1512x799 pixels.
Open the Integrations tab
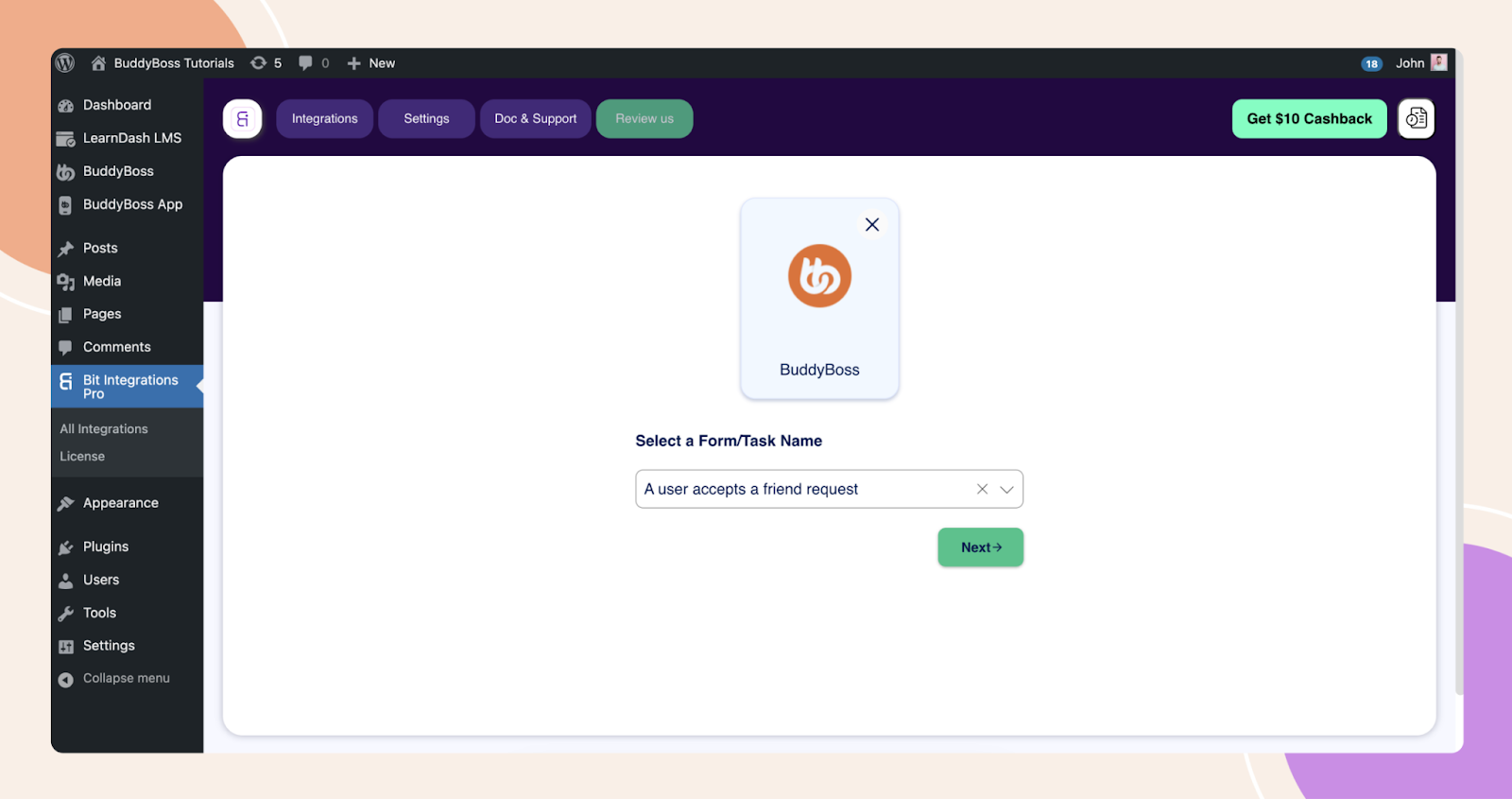point(324,119)
